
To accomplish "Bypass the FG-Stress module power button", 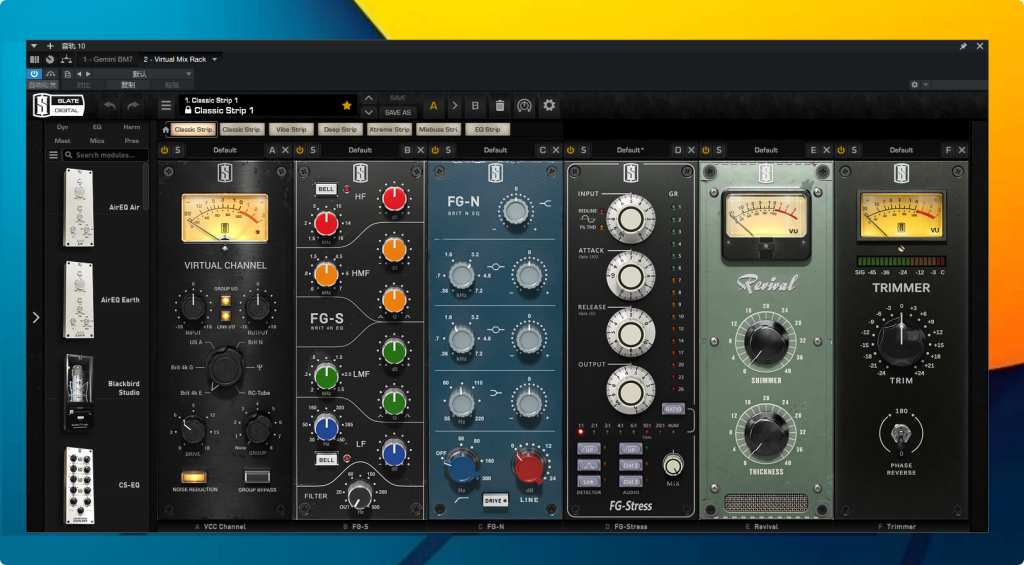I will [x=570, y=150].
